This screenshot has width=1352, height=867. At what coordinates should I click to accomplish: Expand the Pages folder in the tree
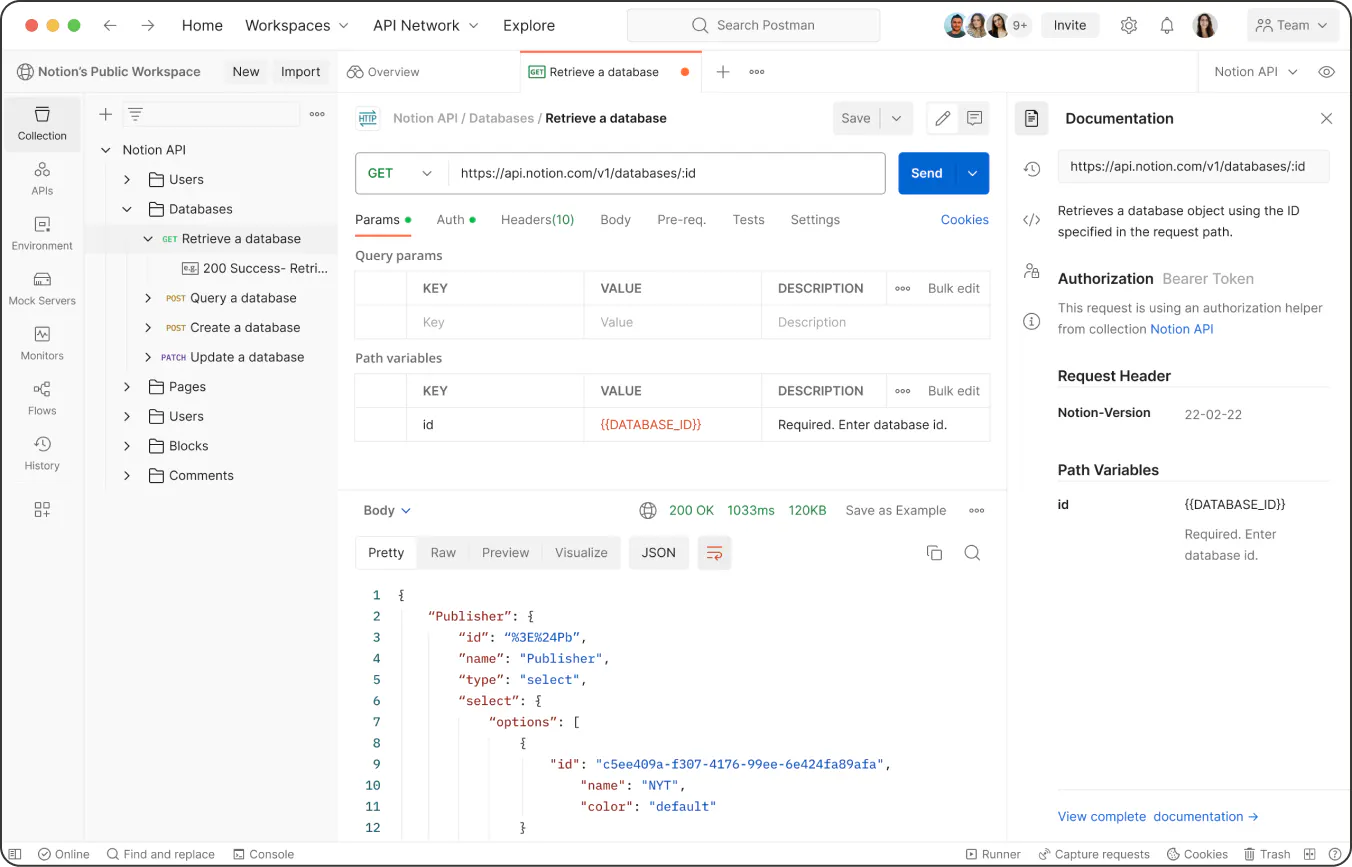127,387
